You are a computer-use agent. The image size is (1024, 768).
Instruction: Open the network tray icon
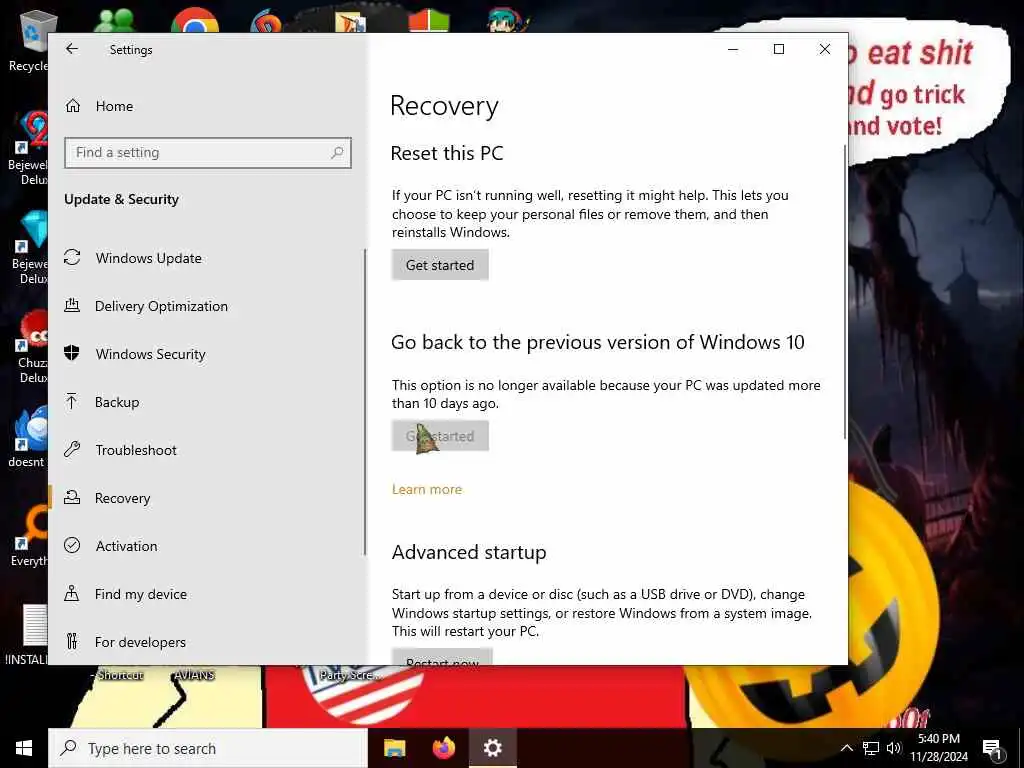871,748
